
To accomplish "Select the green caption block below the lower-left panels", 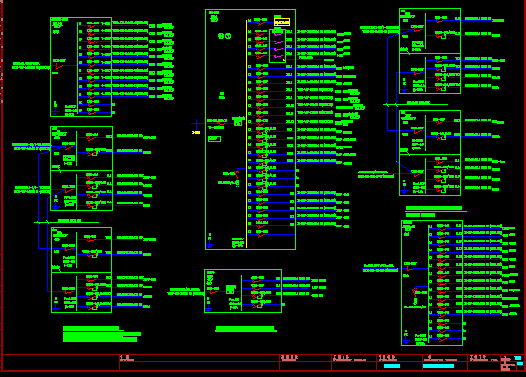I will tap(102, 334).
